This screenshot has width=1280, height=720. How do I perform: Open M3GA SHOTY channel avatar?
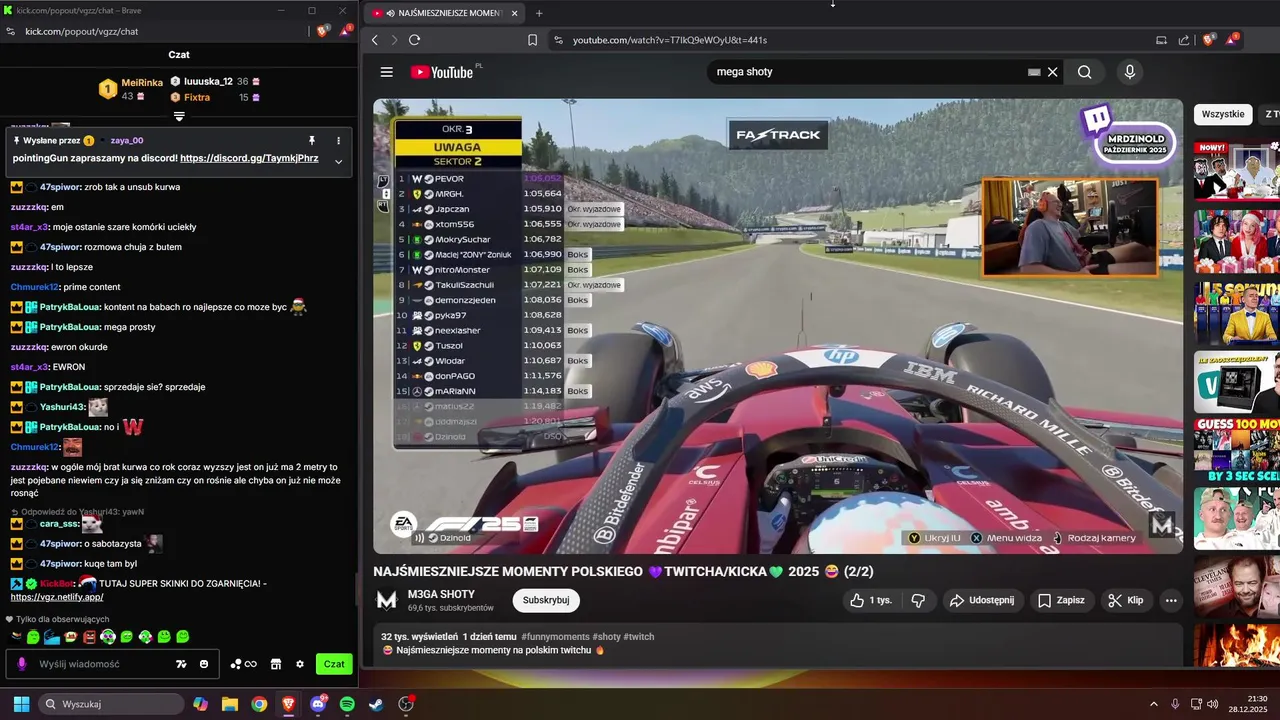(386, 600)
